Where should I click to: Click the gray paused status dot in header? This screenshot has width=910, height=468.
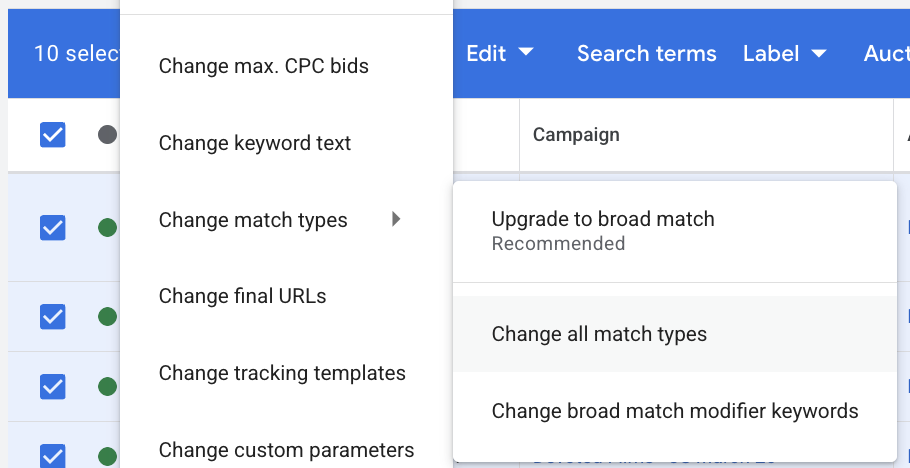(107, 134)
